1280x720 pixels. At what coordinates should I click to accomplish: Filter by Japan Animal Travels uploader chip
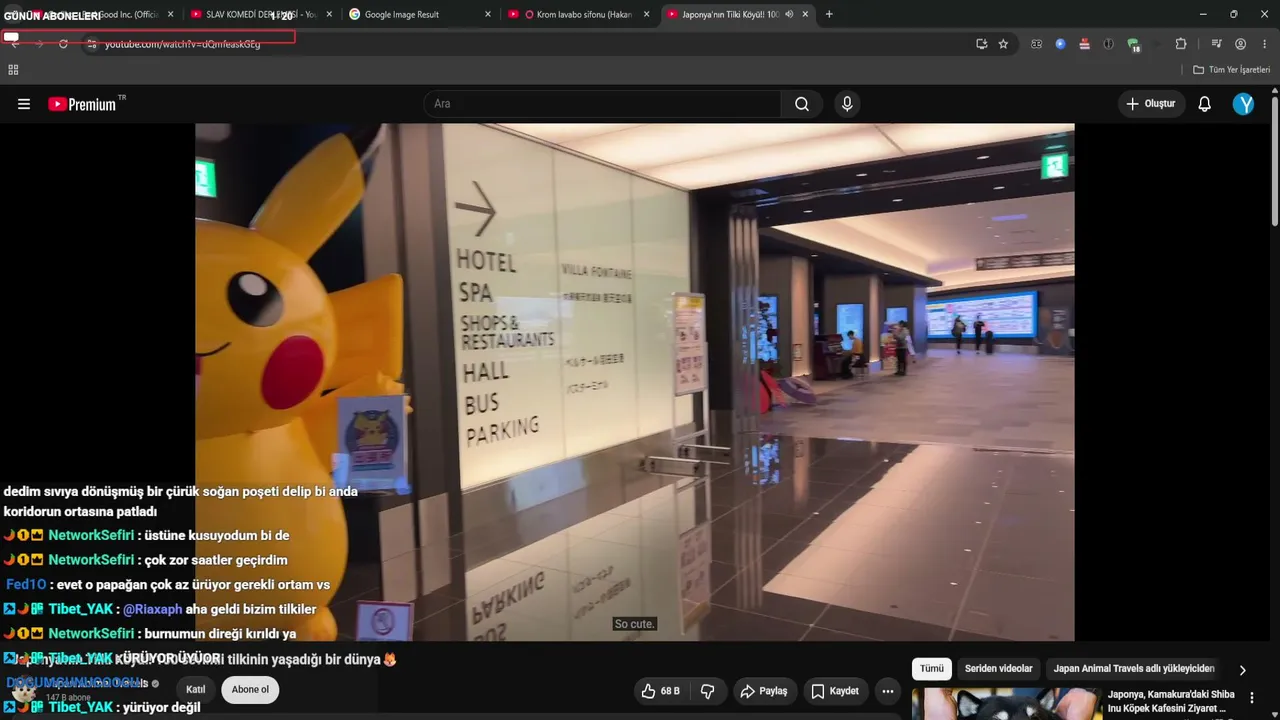[1134, 669]
